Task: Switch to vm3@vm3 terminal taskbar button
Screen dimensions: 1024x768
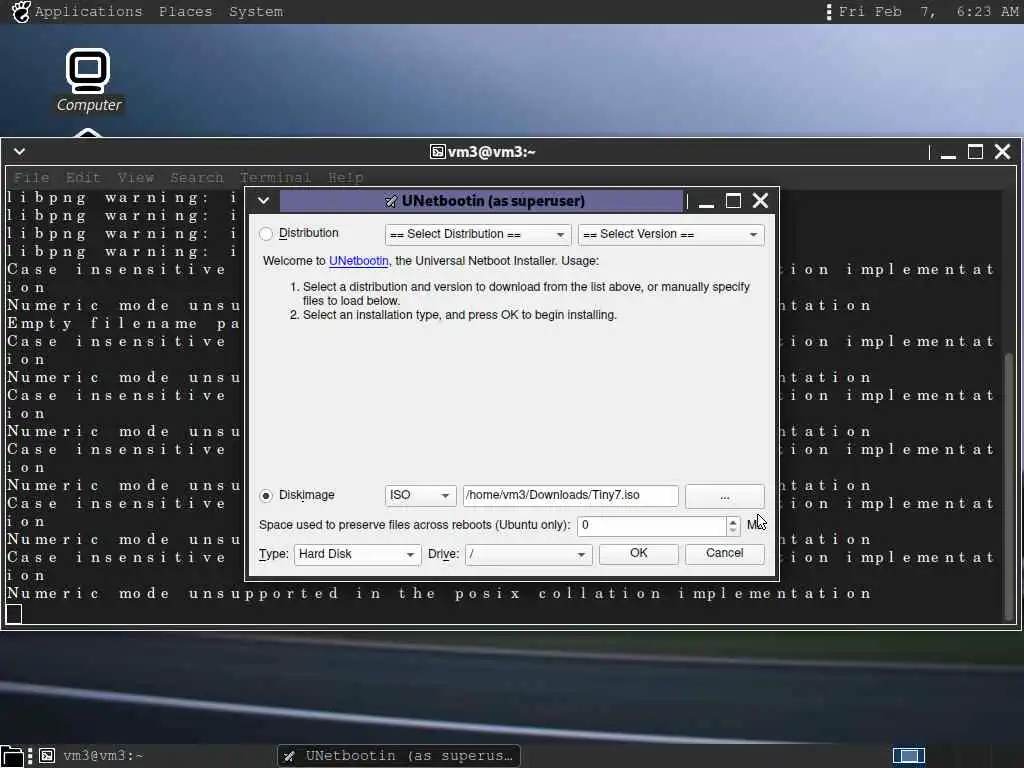Action: click(91, 756)
